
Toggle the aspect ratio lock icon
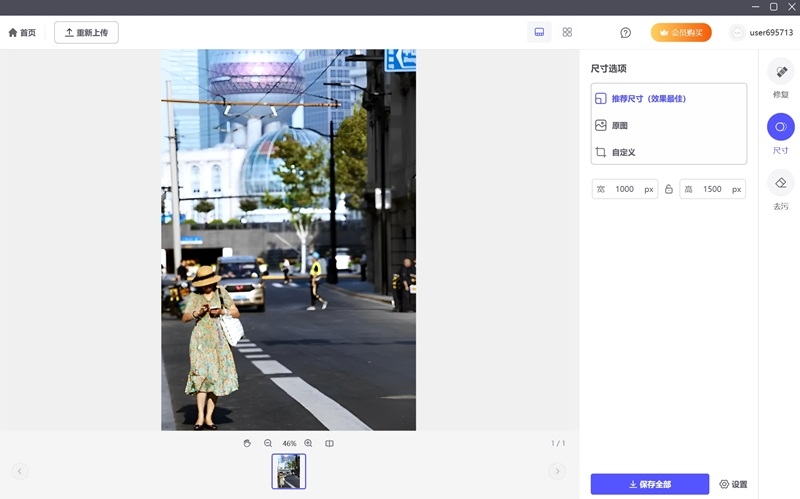pos(669,189)
